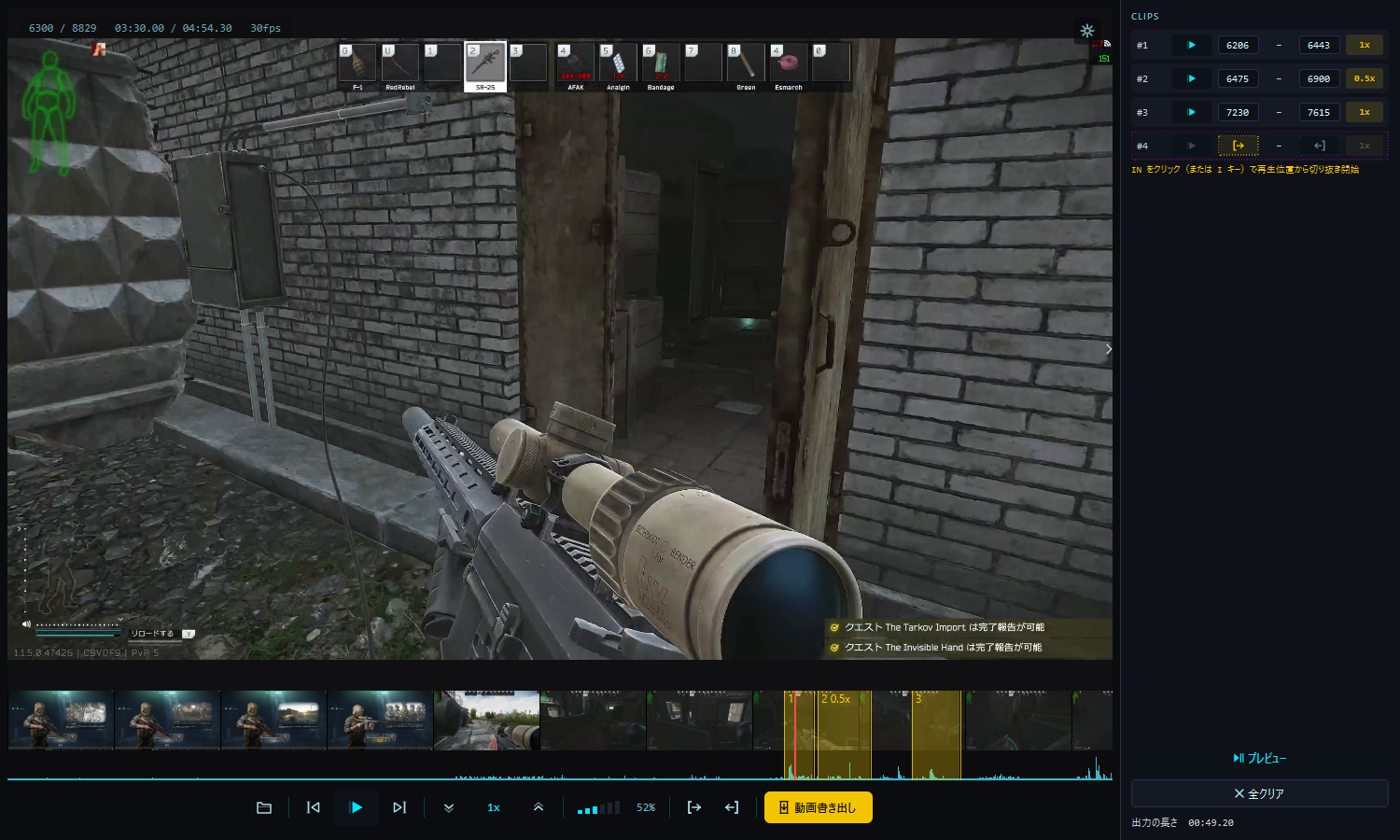Step forward one frame
1400x840 pixels.
[399, 807]
